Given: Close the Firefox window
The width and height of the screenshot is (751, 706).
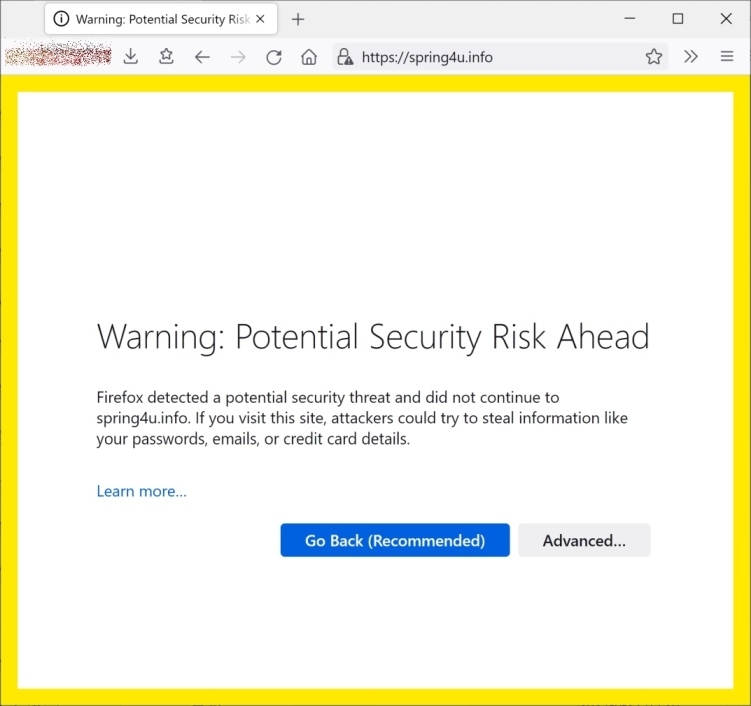Looking at the screenshot, I should pyautogui.click(x=726, y=19).
